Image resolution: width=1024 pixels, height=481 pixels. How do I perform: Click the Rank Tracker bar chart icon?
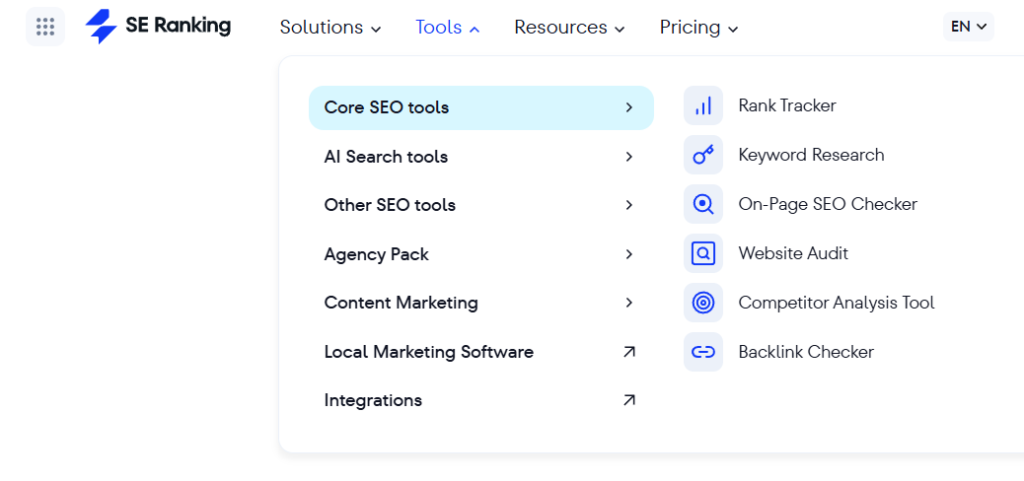click(703, 106)
